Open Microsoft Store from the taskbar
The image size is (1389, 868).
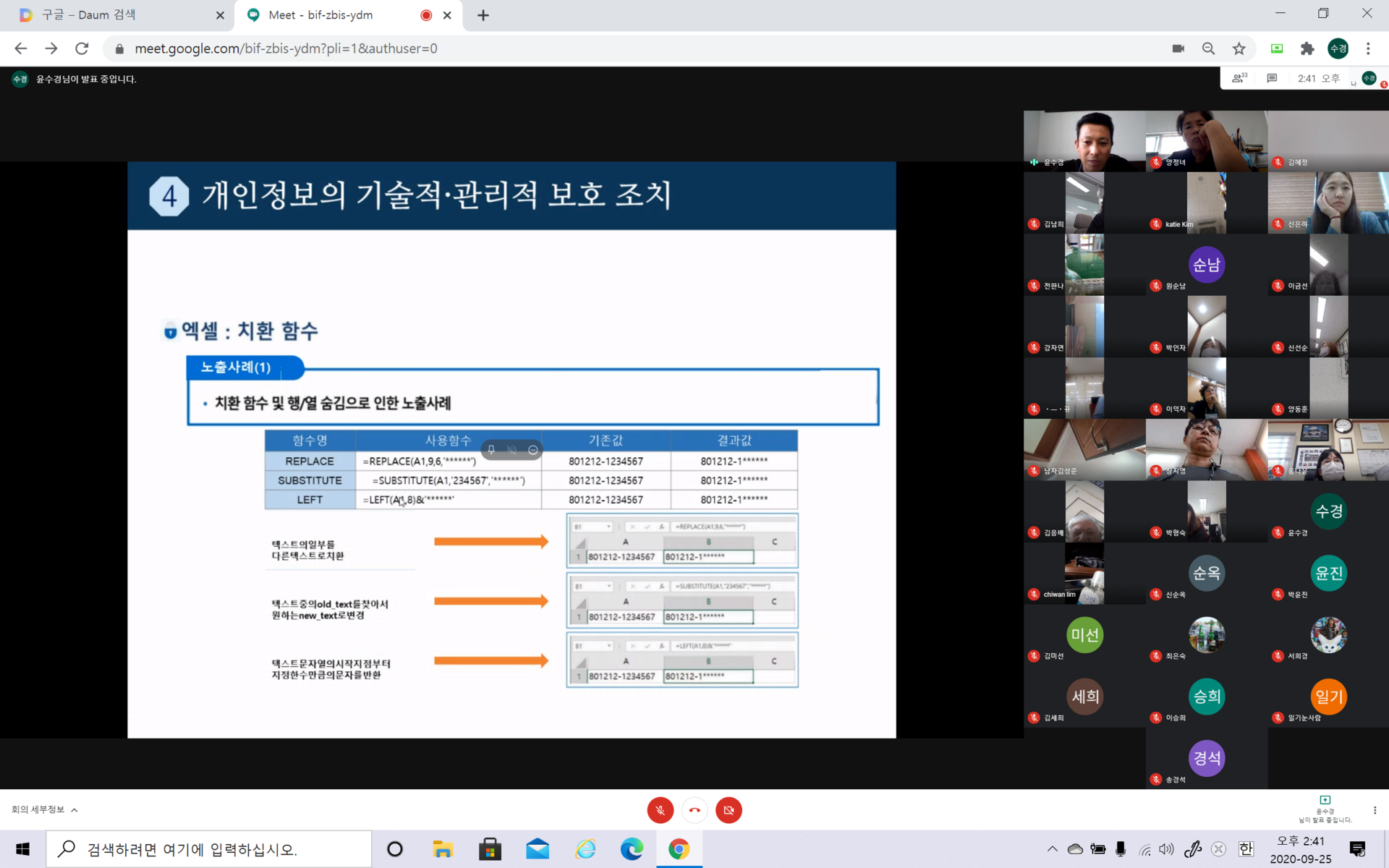(x=490, y=848)
